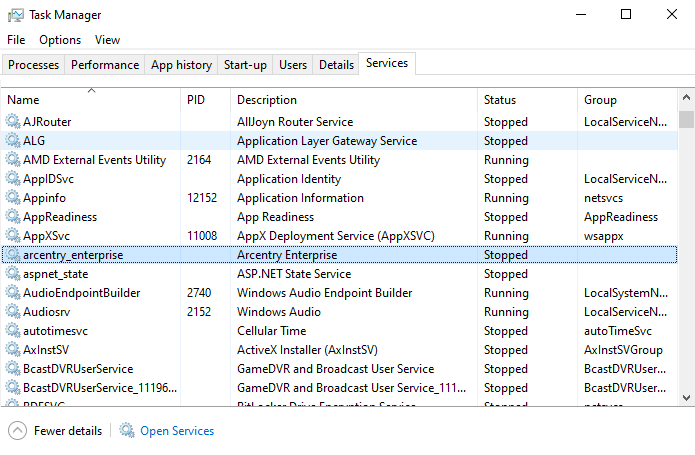Open the Options menu

60,40
